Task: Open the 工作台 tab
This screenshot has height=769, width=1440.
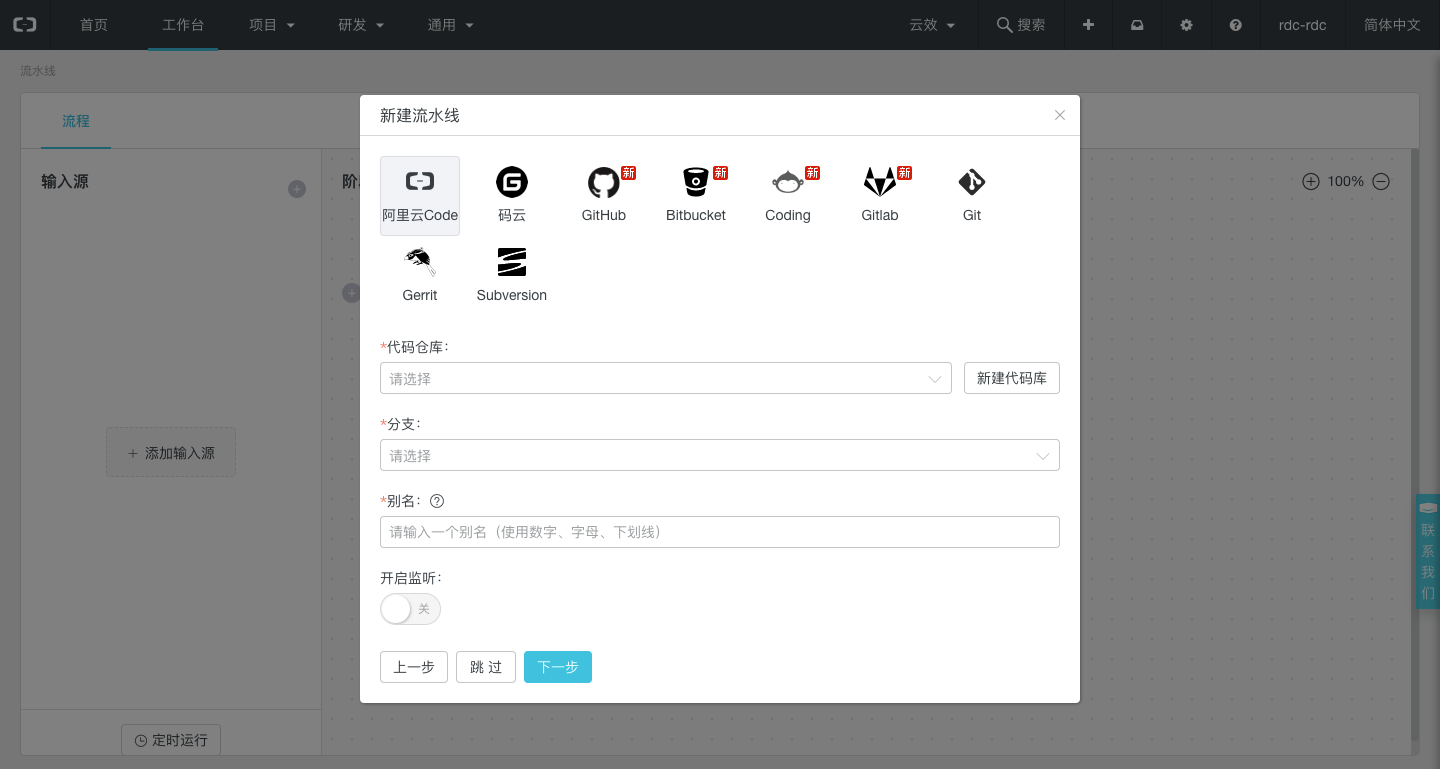Action: pos(183,25)
